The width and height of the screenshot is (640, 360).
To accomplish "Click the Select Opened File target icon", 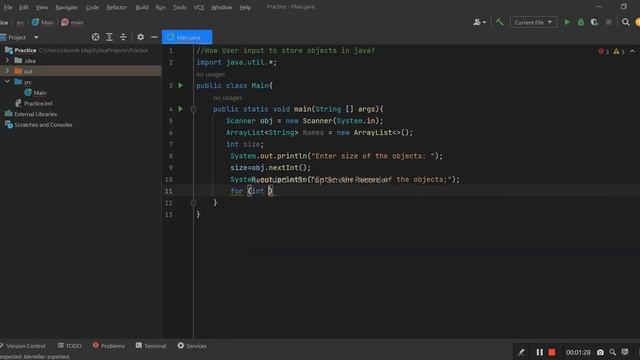I will point(96,37).
